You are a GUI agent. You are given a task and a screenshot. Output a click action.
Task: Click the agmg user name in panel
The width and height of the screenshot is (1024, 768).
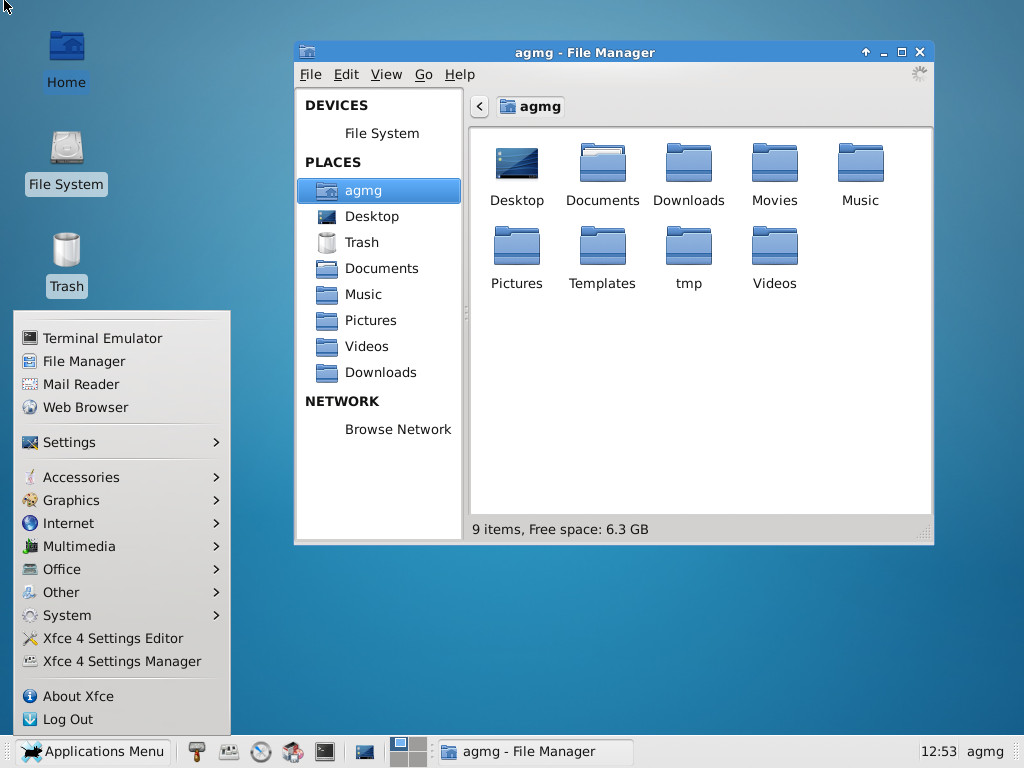pyautogui.click(x=985, y=752)
